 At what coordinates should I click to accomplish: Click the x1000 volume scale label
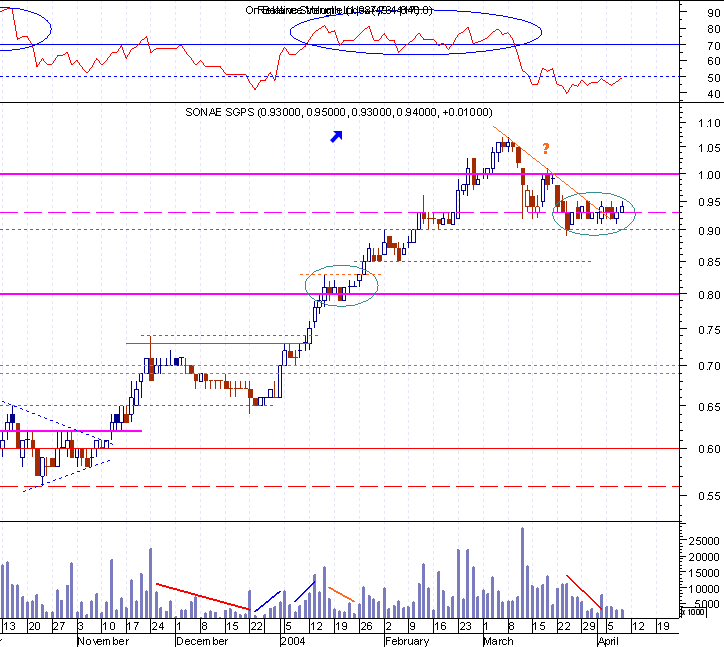click(x=694, y=612)
